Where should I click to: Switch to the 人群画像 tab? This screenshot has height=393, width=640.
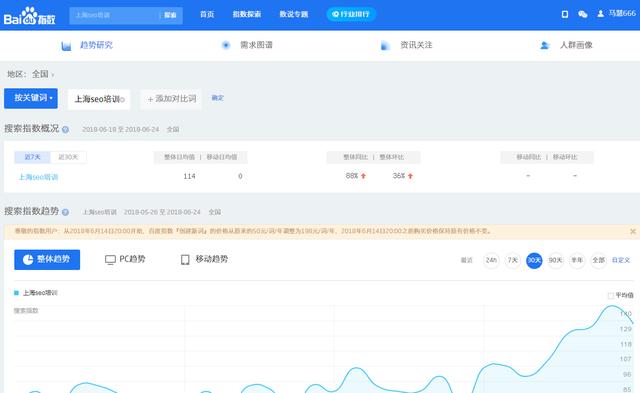[576, 45]
